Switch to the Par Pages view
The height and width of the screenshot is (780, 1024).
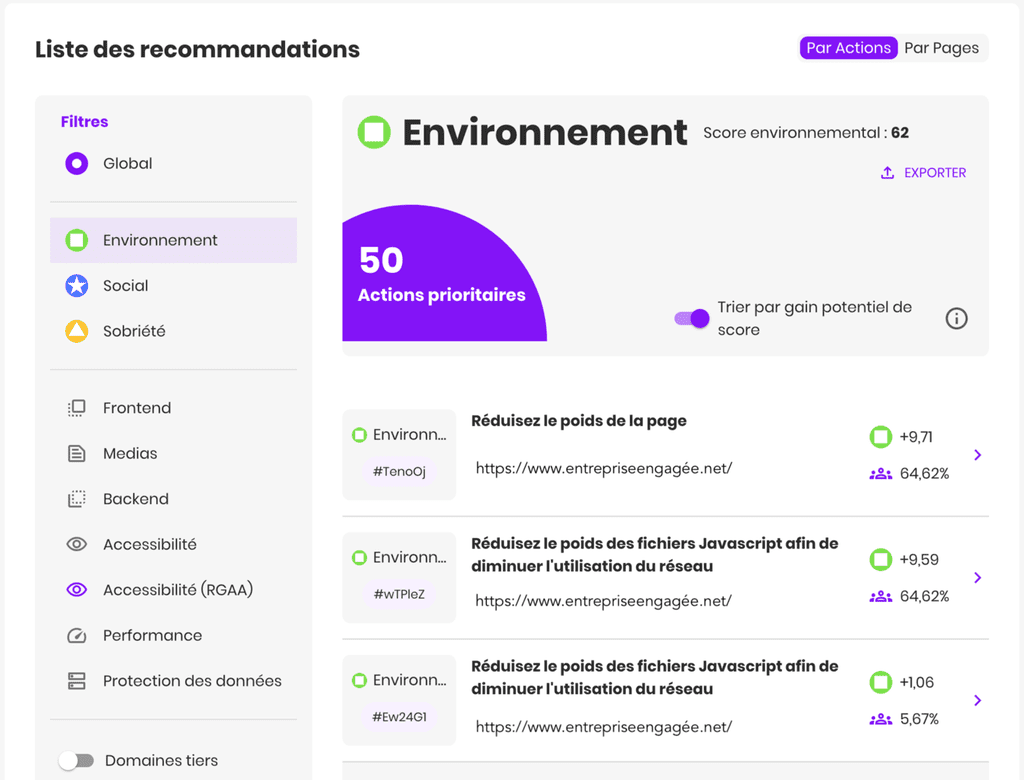click(941, 48)
